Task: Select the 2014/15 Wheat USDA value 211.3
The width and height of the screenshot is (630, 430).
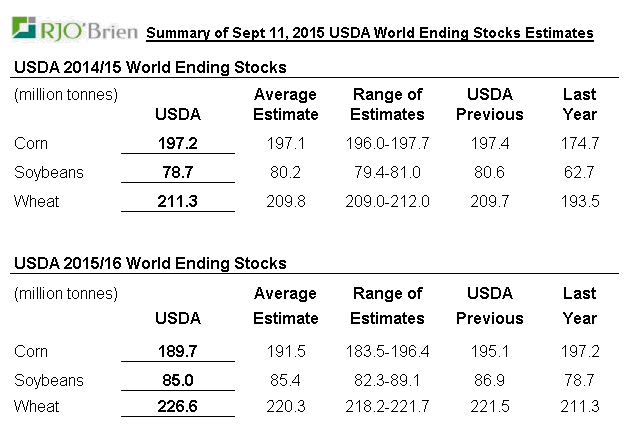Action: click(x=178, y=202)
